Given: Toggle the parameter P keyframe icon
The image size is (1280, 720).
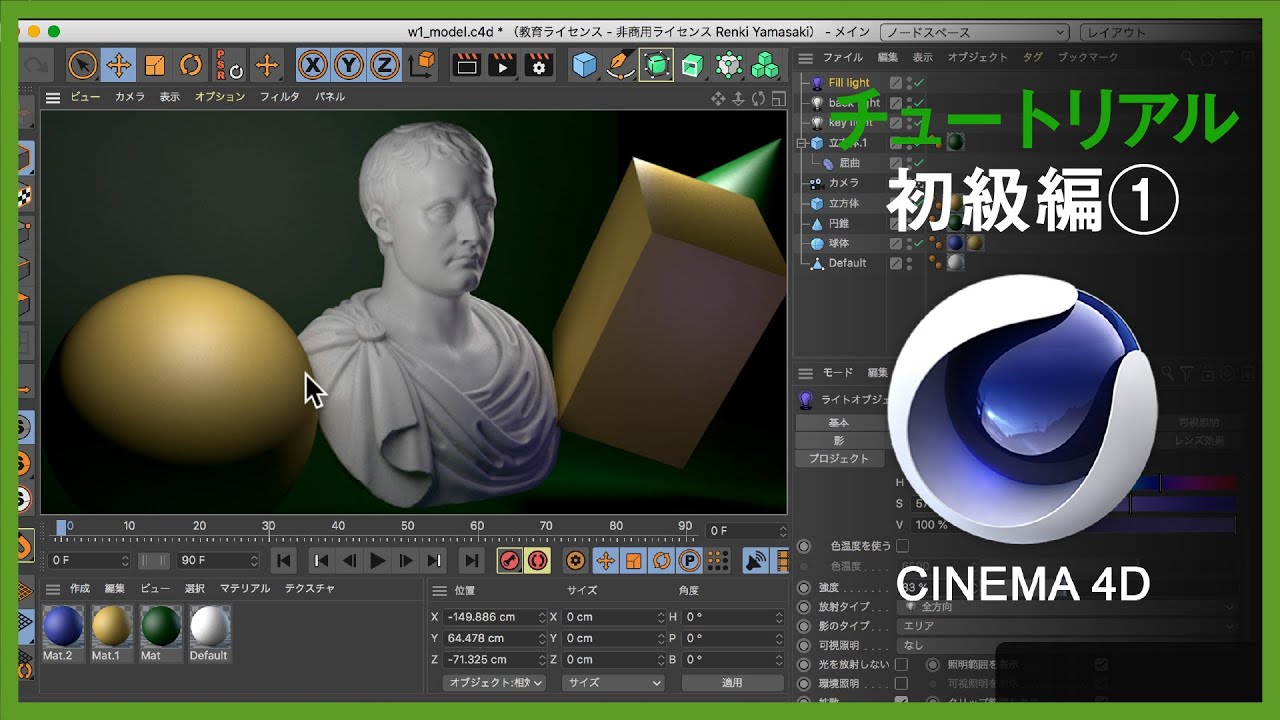Looking at the screenshot, I should 689,561.
